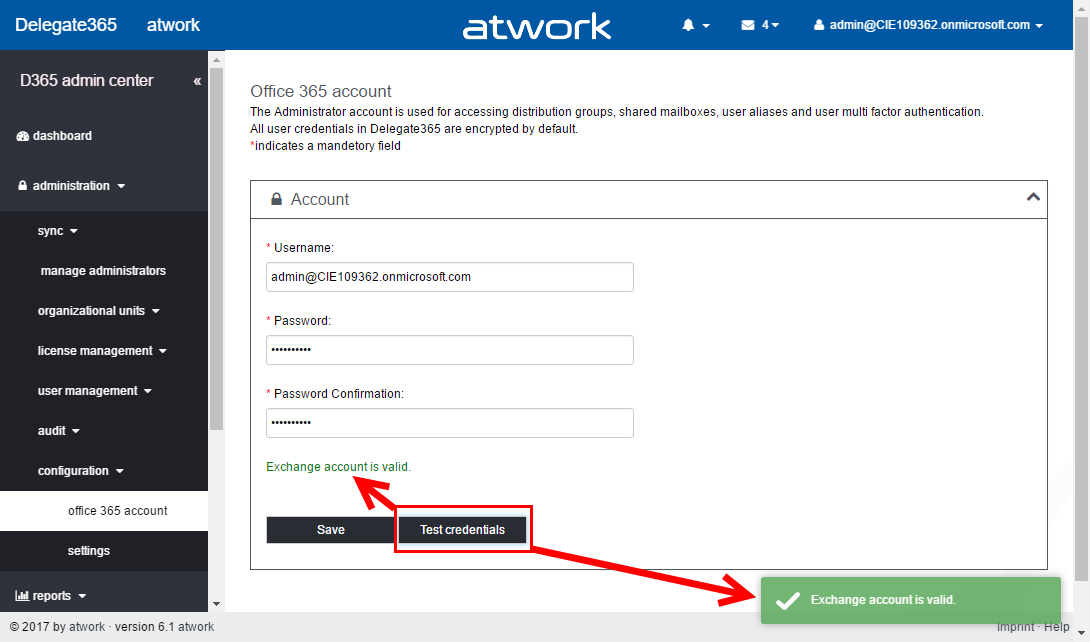This screenshot has height=642, width=1090.
Task: Click the atwork center logo
Action: (537, 26)
